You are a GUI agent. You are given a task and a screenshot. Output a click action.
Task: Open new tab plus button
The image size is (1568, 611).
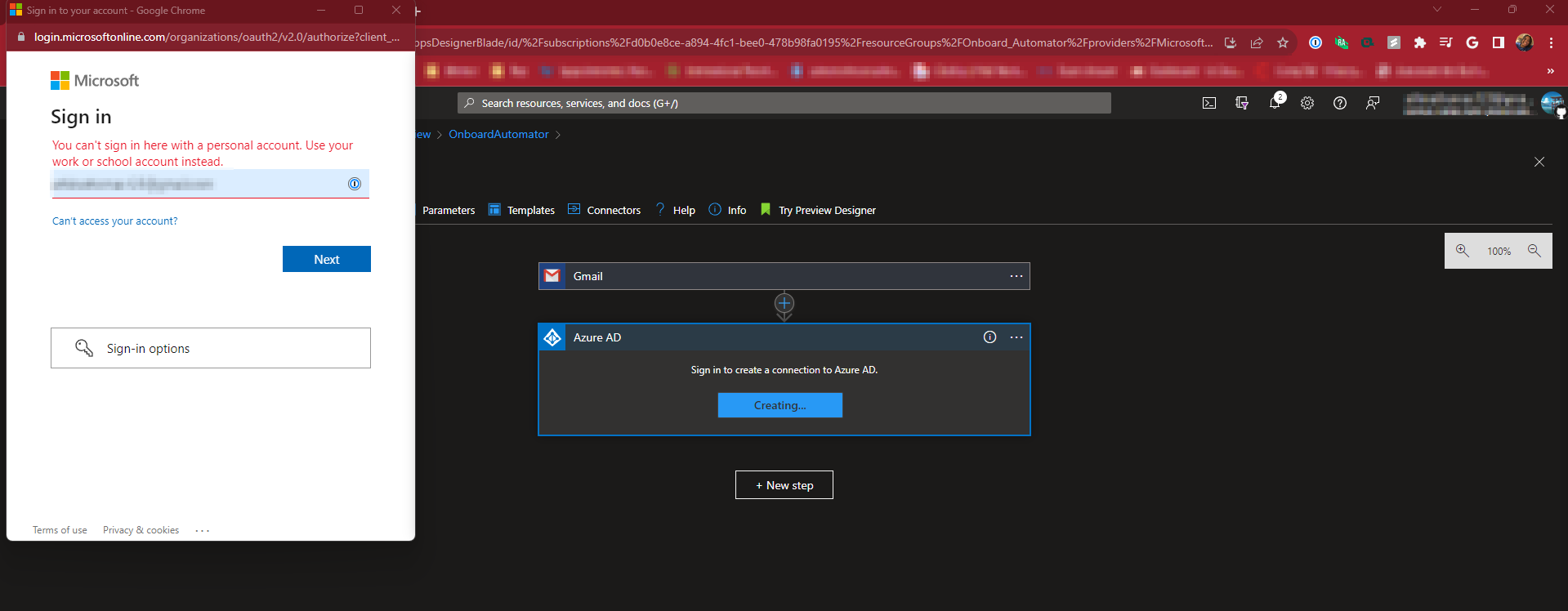point(418,11)
